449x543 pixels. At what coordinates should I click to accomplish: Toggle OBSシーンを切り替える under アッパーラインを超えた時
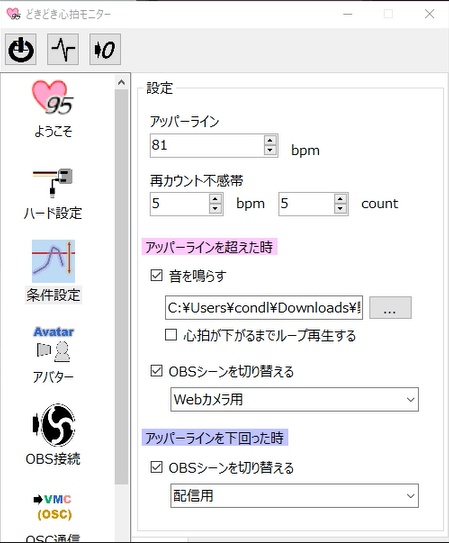[x=156, y=371]
